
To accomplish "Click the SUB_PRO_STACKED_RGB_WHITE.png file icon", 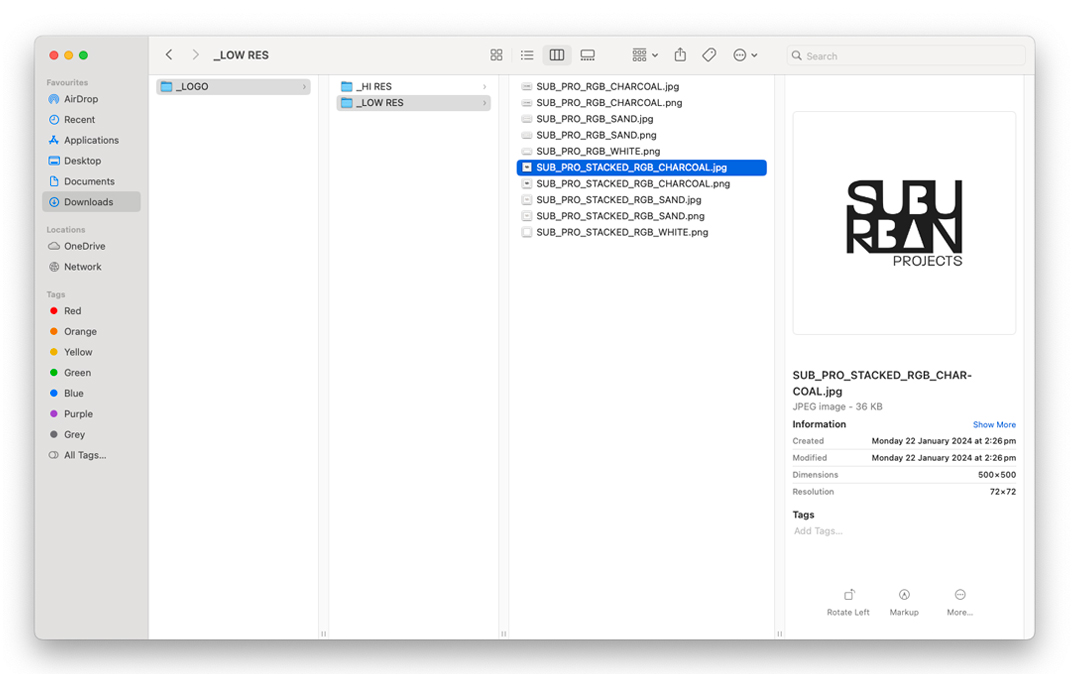I will (527, 233).
